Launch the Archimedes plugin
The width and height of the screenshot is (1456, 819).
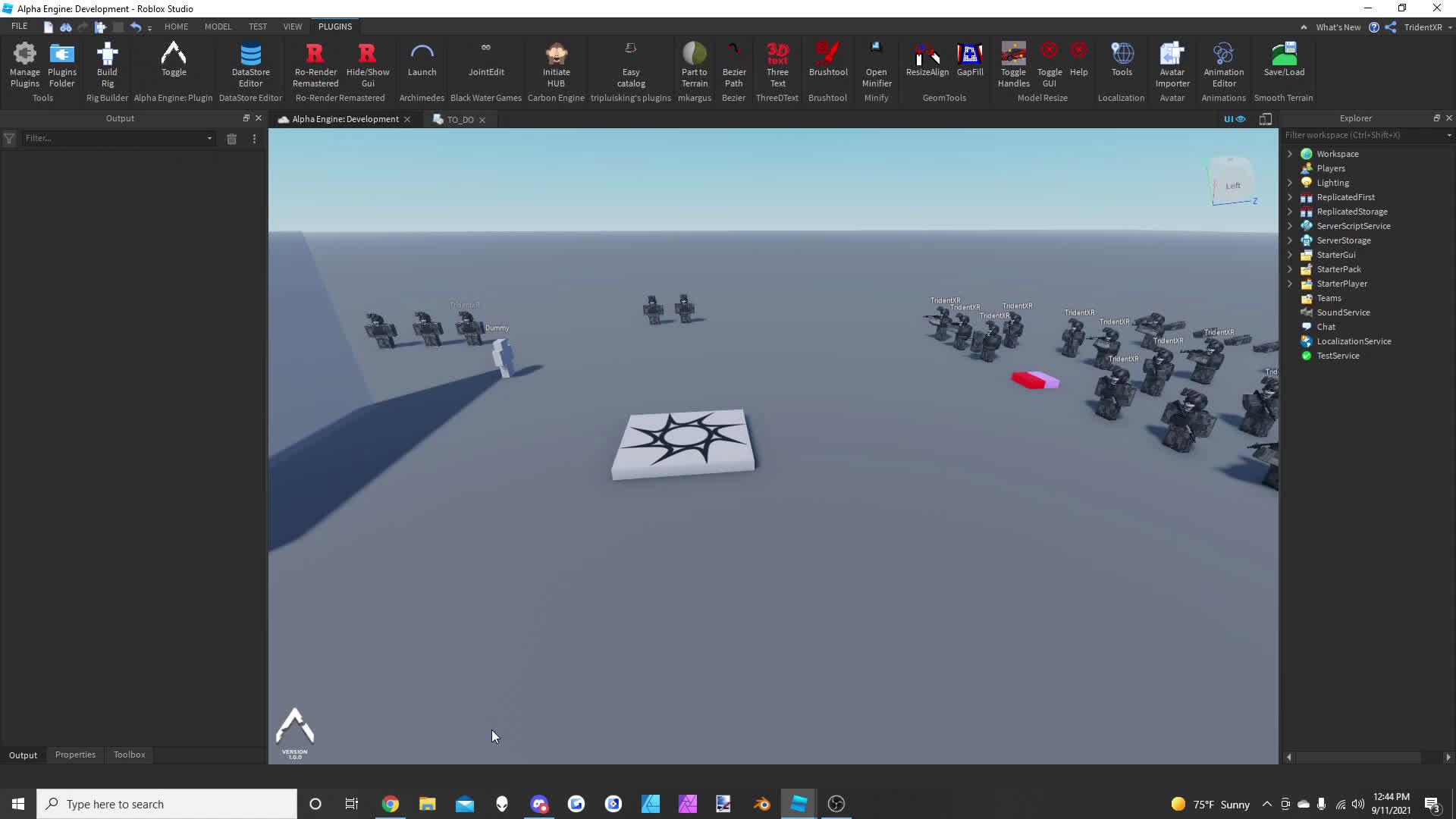pyautogui.click(x=422, y=64)
